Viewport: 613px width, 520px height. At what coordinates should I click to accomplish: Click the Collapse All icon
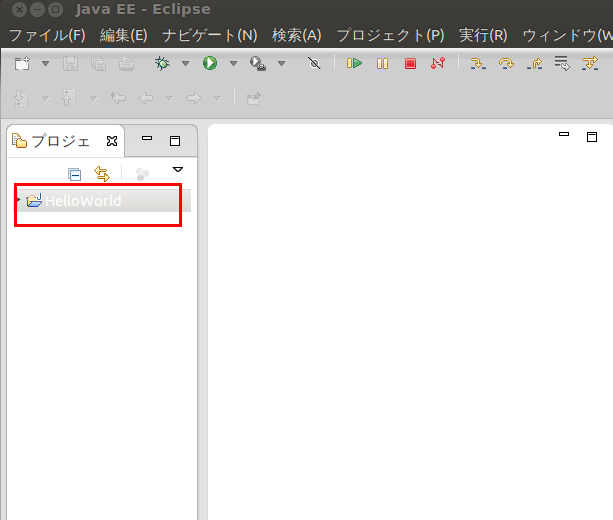[74, 174]
